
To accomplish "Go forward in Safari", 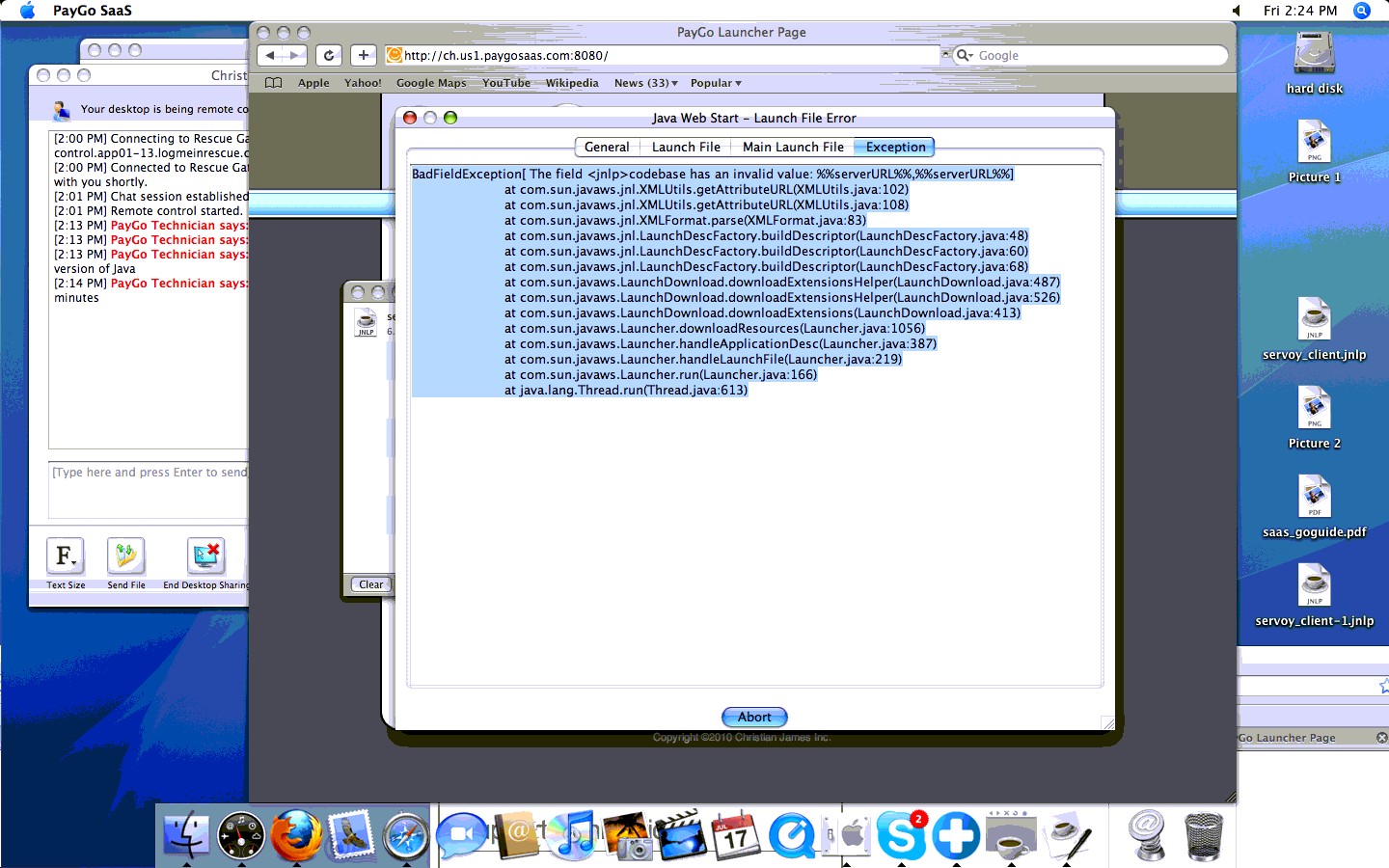I will (295, 55).
